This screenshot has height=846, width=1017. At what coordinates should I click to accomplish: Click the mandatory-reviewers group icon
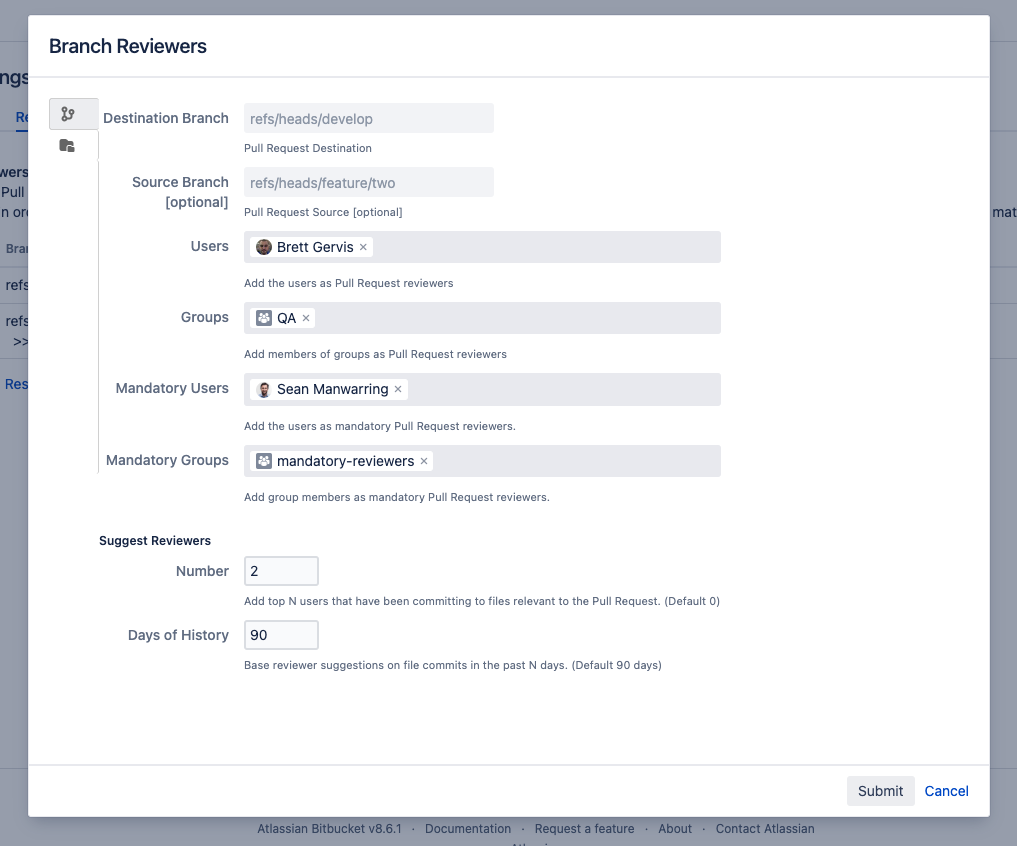(x=264, y=461)
